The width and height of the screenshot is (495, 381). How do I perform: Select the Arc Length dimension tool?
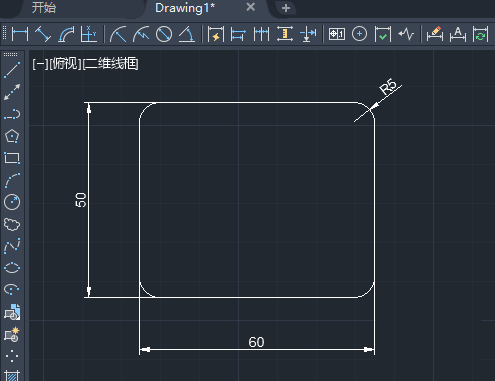[66, 34]
